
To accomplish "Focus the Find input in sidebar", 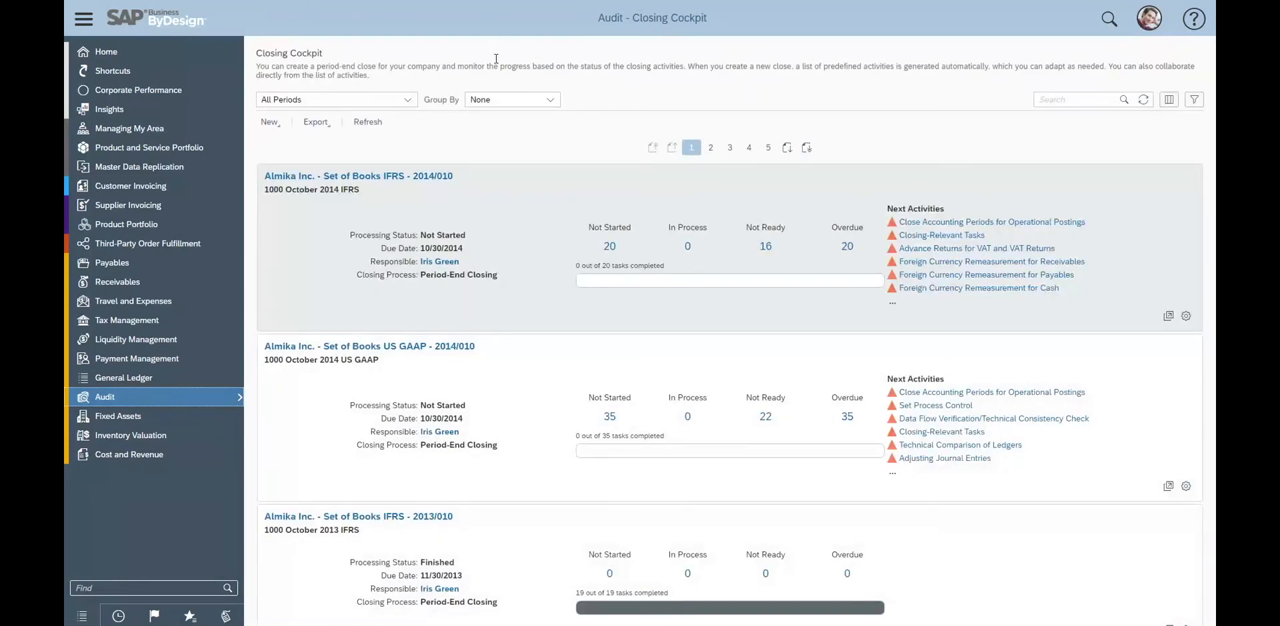I will [146, 588].
